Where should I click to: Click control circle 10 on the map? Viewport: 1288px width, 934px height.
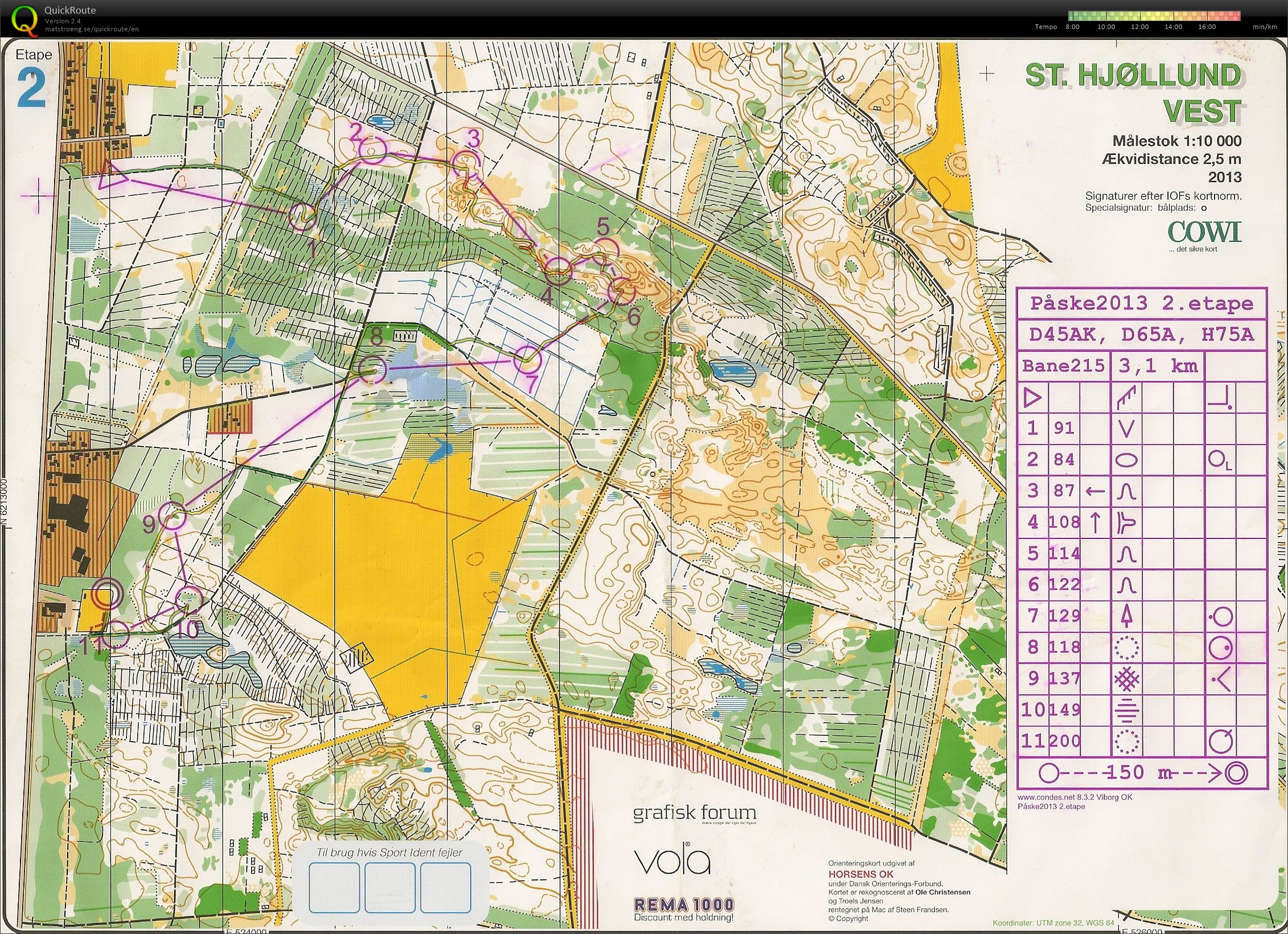pos(188,600)
